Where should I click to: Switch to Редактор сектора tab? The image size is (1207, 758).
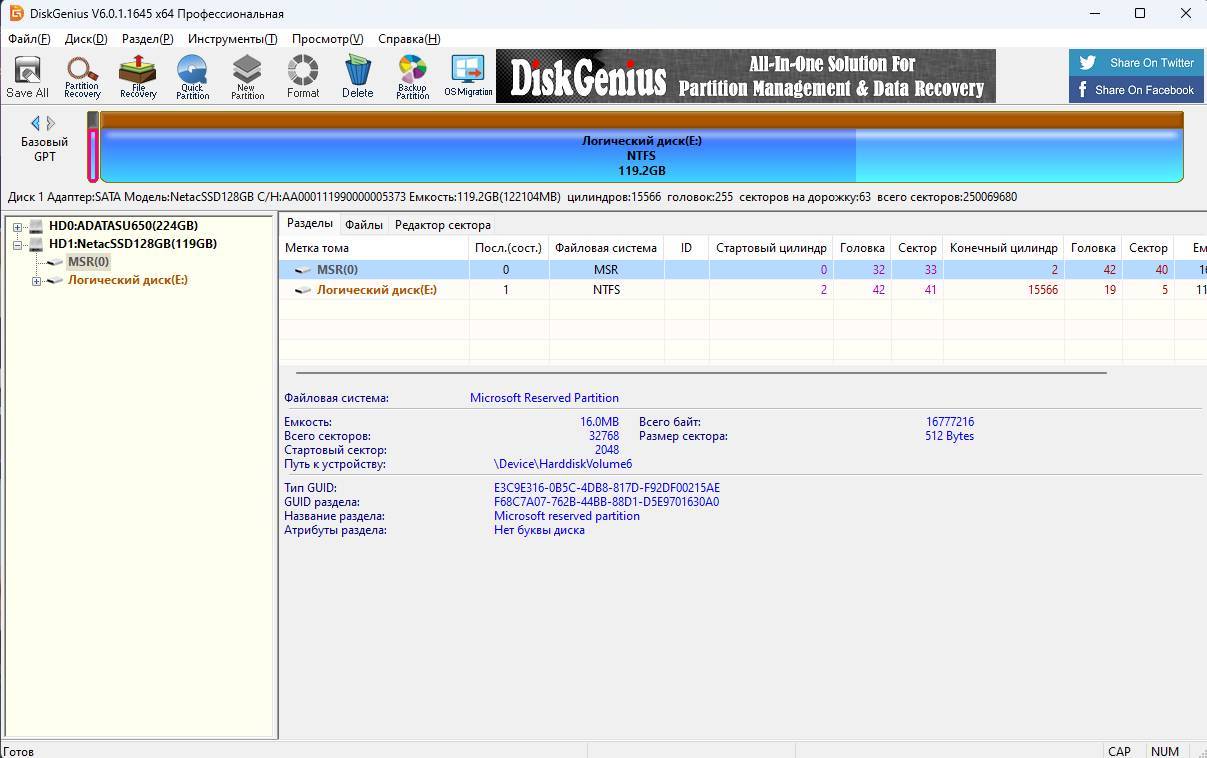(x=442, y=225)
